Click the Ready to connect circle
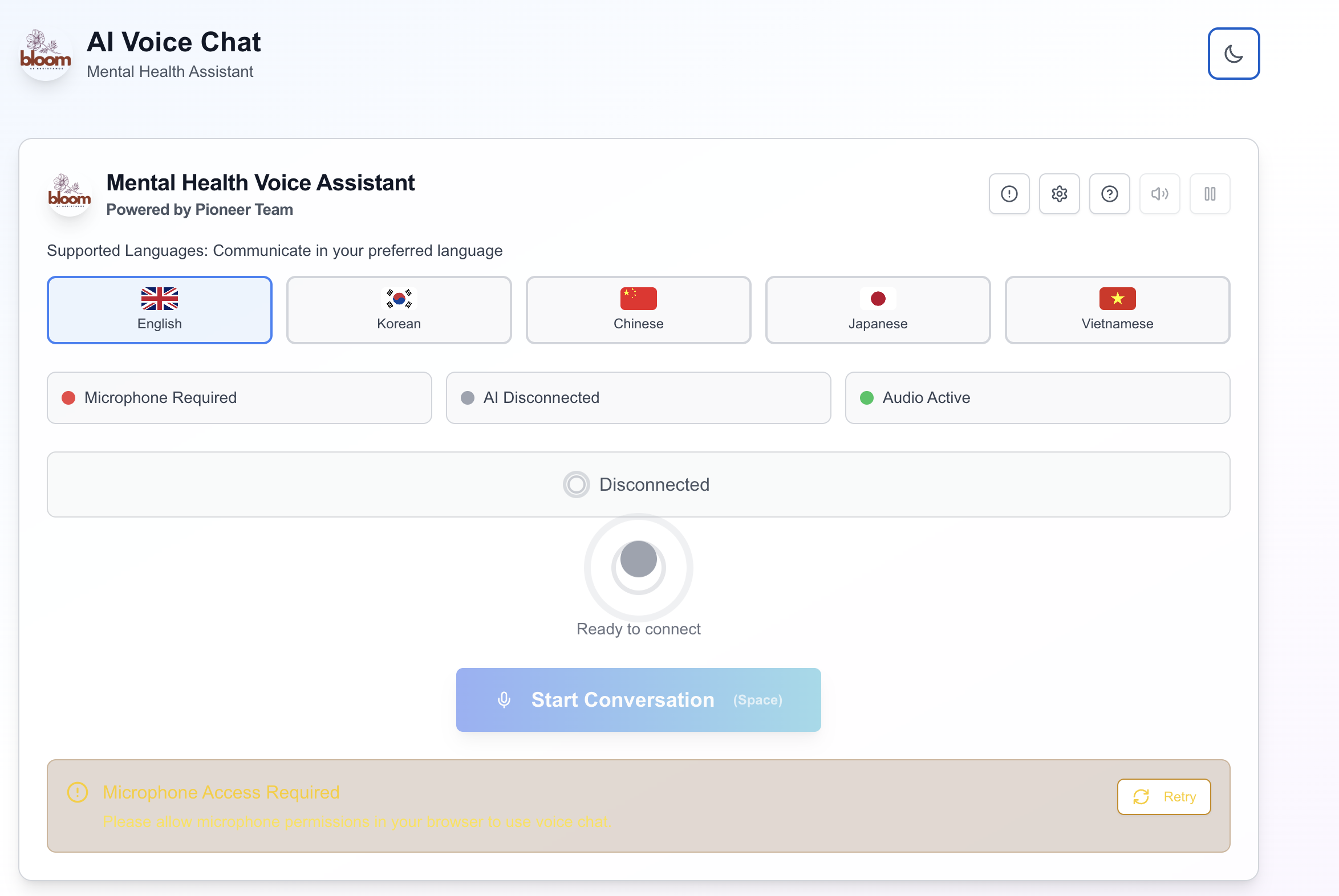 tap(639, 568)
